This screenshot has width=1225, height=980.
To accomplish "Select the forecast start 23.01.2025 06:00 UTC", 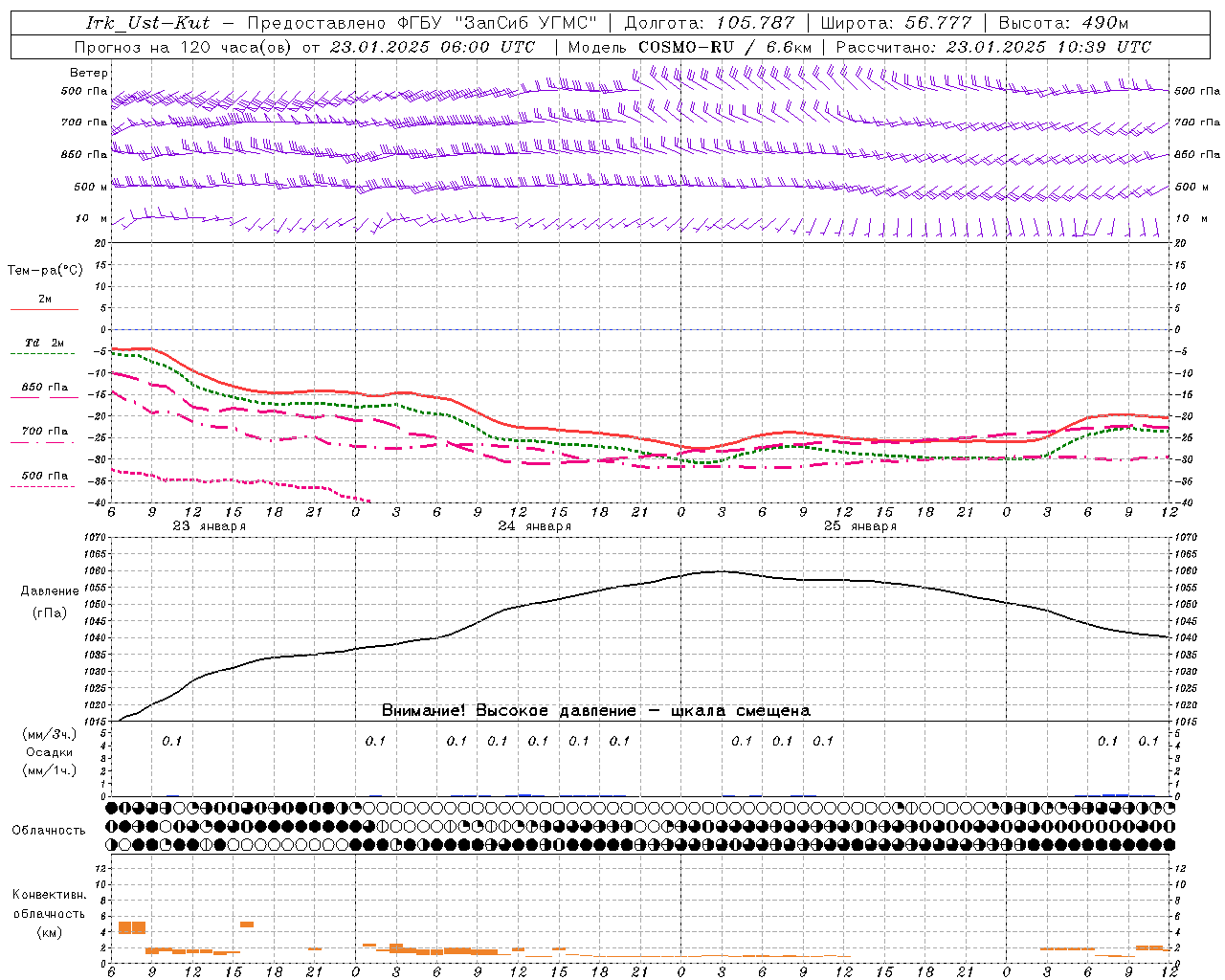I will (x=433, y=47).
